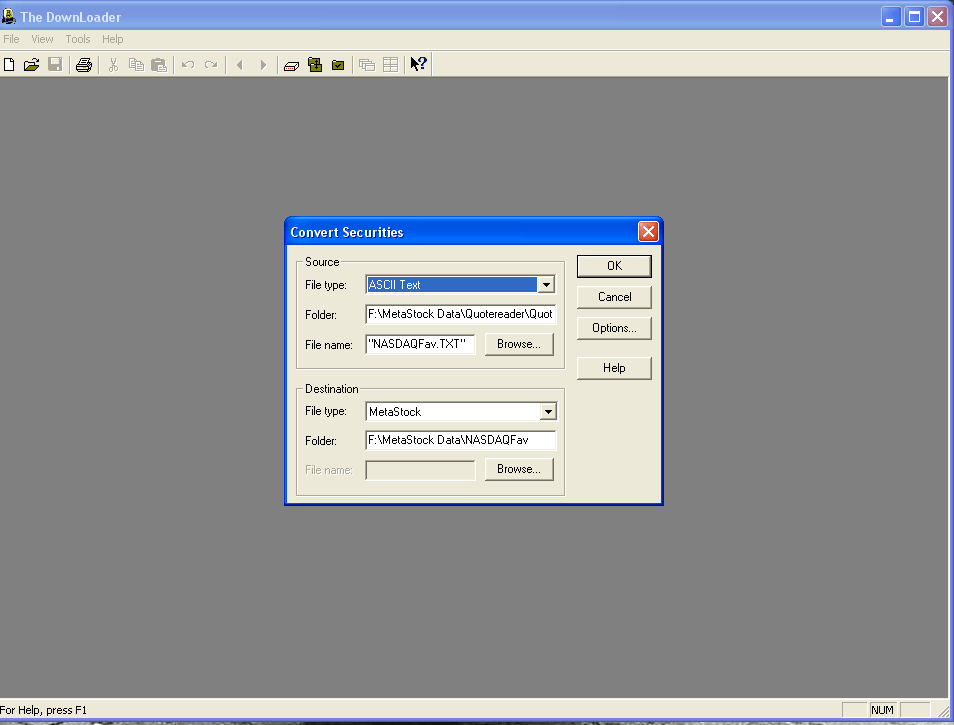Expand the Destination File type dropdown arrow
This screenshot has height=725, width=954.
pyautogui.click(x=548, y=412)
